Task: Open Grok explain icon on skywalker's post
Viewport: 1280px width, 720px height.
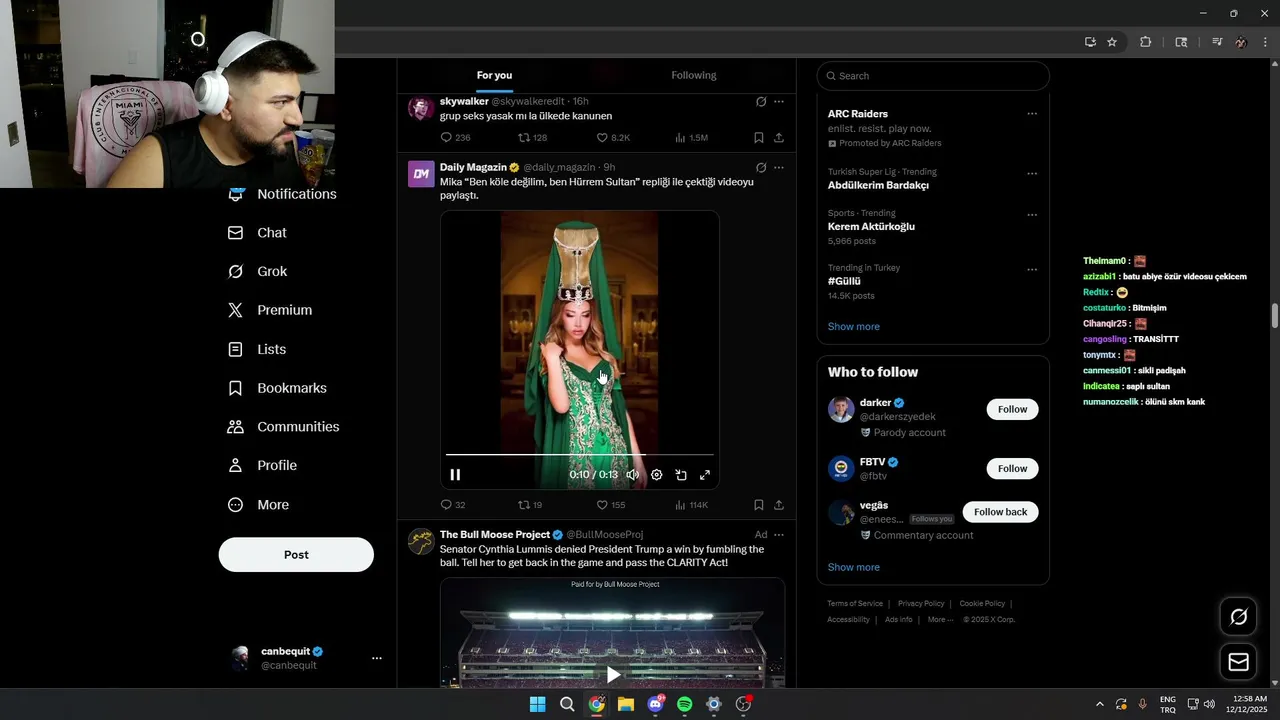Action: (x=761, y=102)
